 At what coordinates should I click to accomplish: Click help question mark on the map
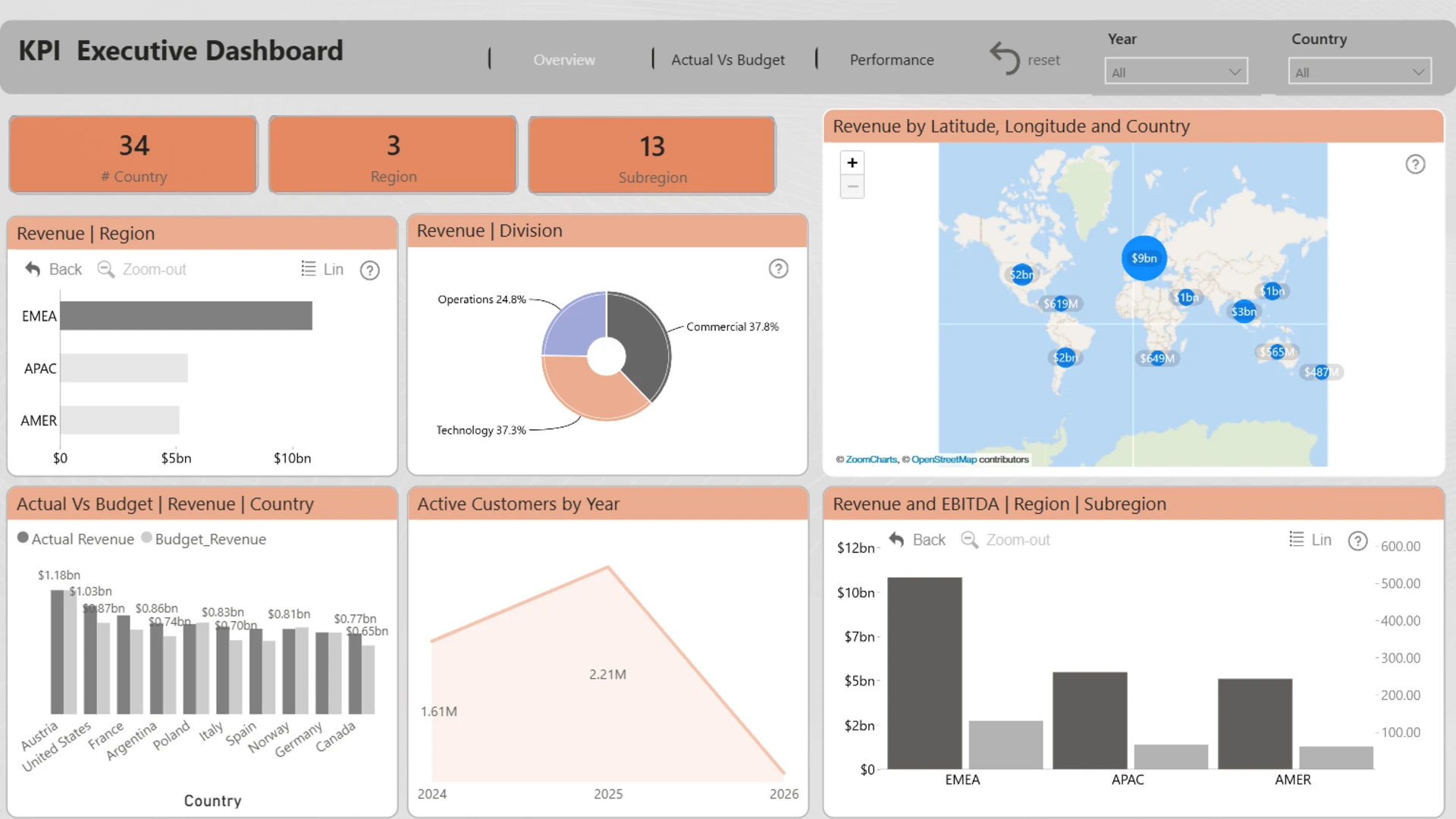[x=1415, y=165]
